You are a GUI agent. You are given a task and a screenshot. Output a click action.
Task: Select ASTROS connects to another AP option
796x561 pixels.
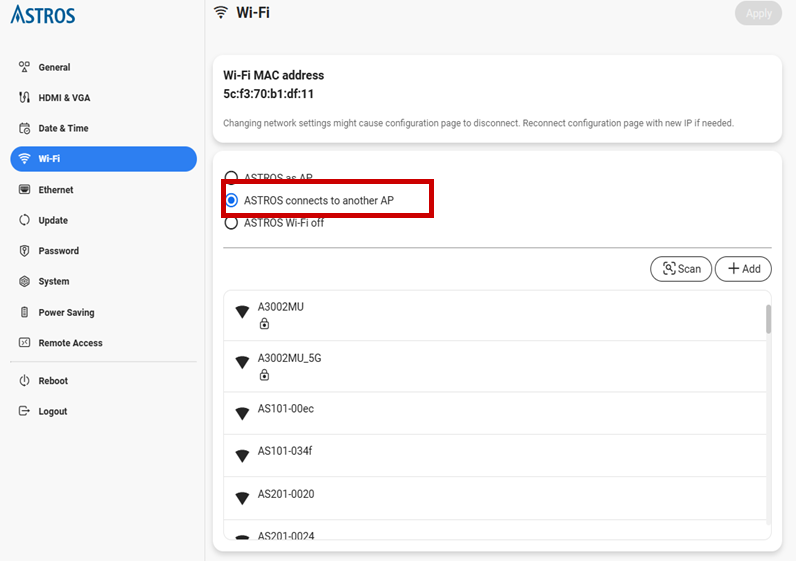pos(232,201)
